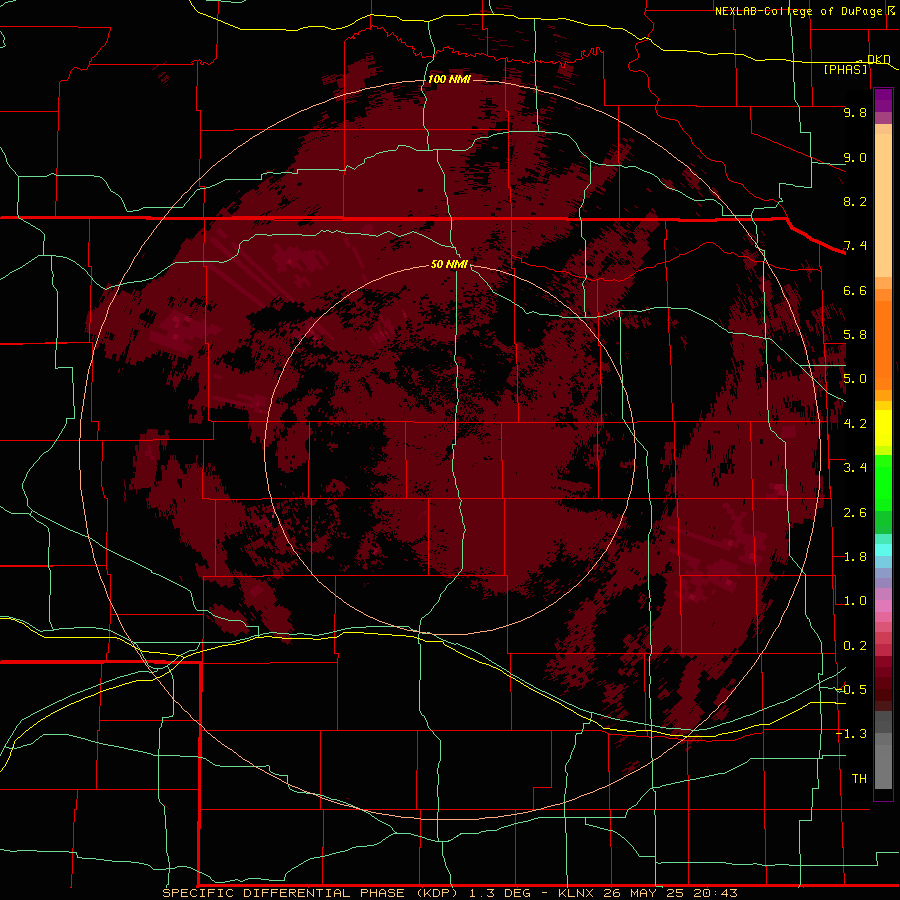The height and width of the screenshot is (900, 900).
Task: Click the 7.4 value on the color scale
Action: point(855,246)
